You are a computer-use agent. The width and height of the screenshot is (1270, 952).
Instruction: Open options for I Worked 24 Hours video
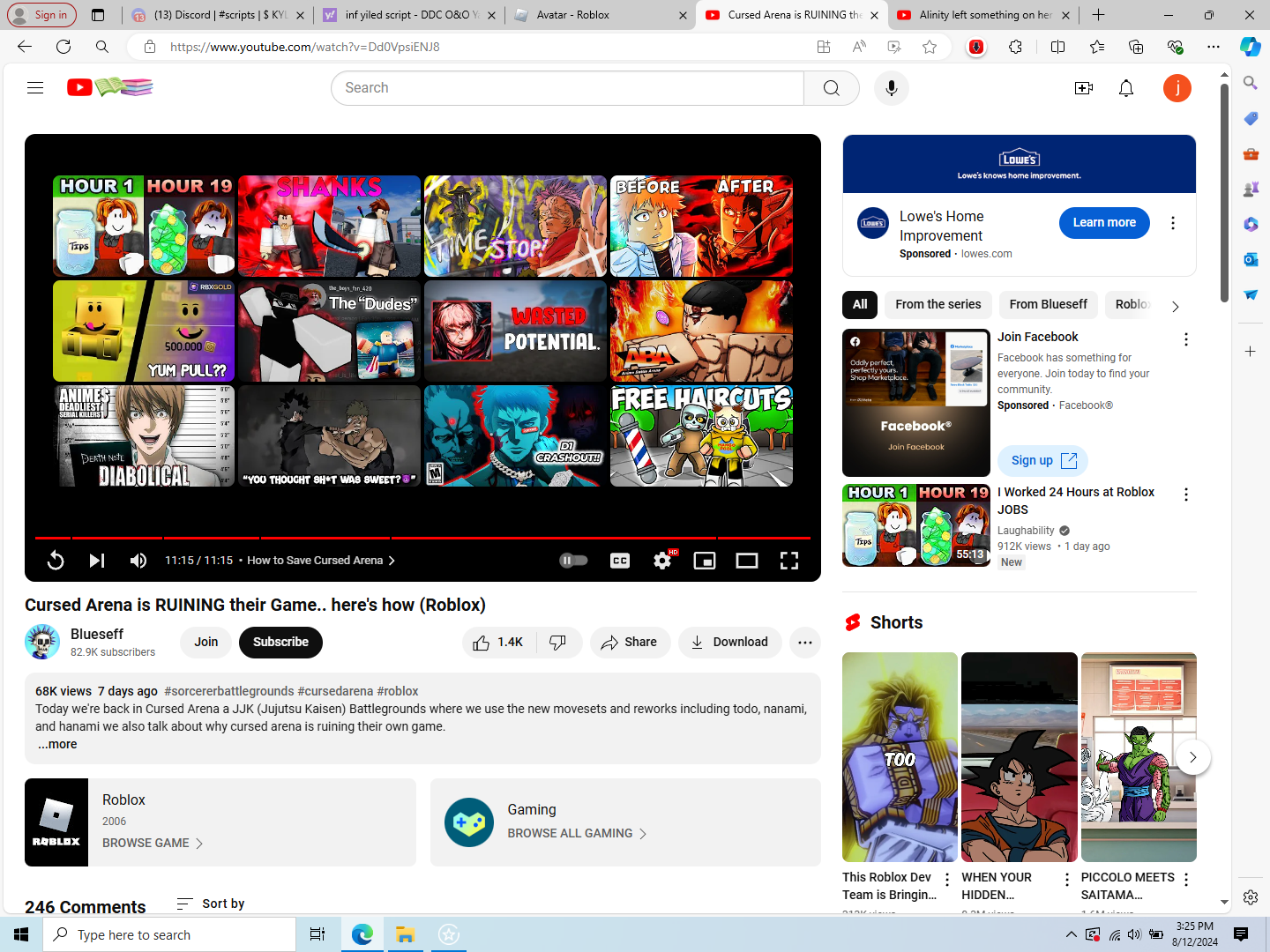[x=1186, y=495]
